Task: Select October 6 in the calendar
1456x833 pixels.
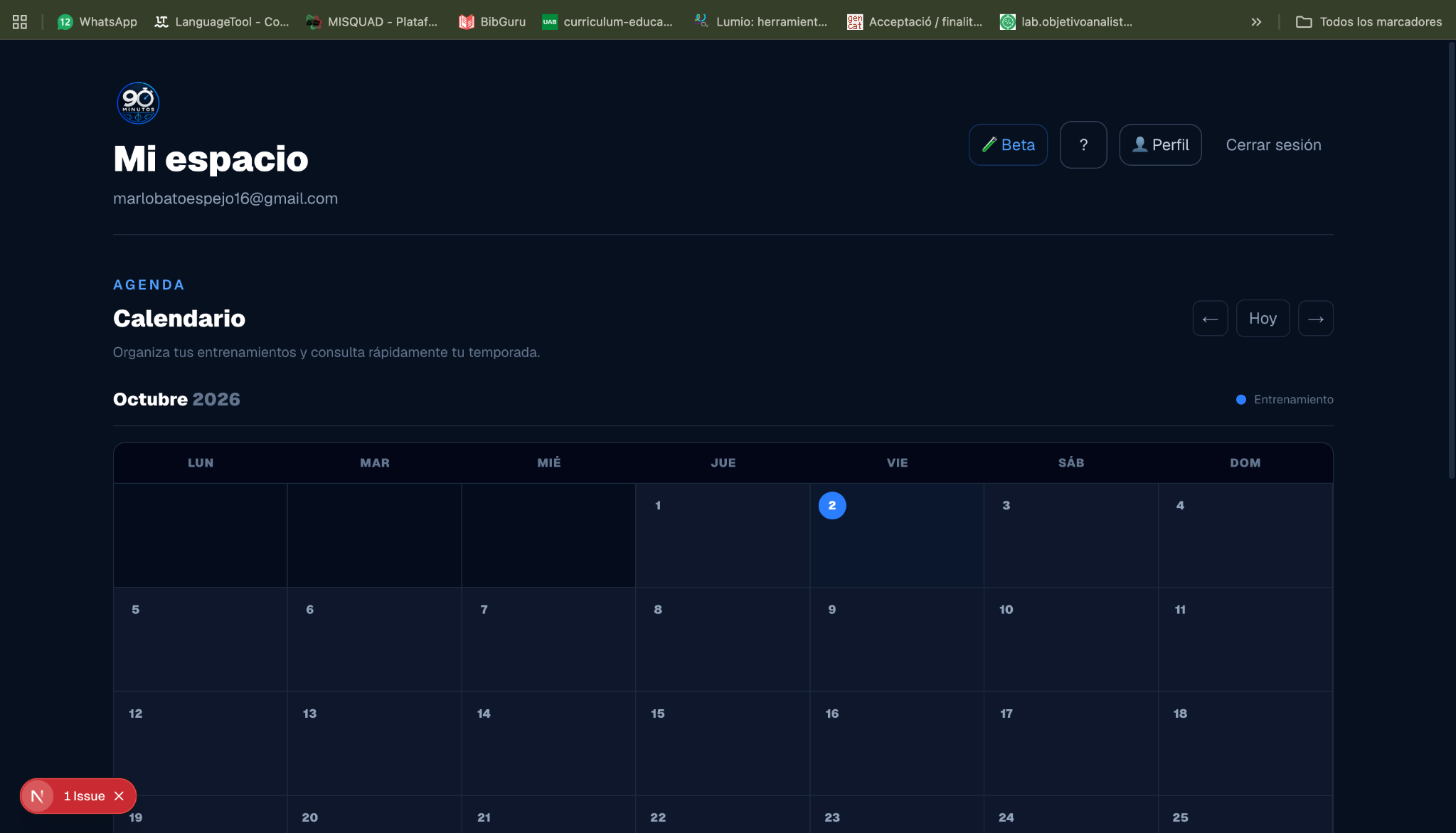Action: pos(374,640)
